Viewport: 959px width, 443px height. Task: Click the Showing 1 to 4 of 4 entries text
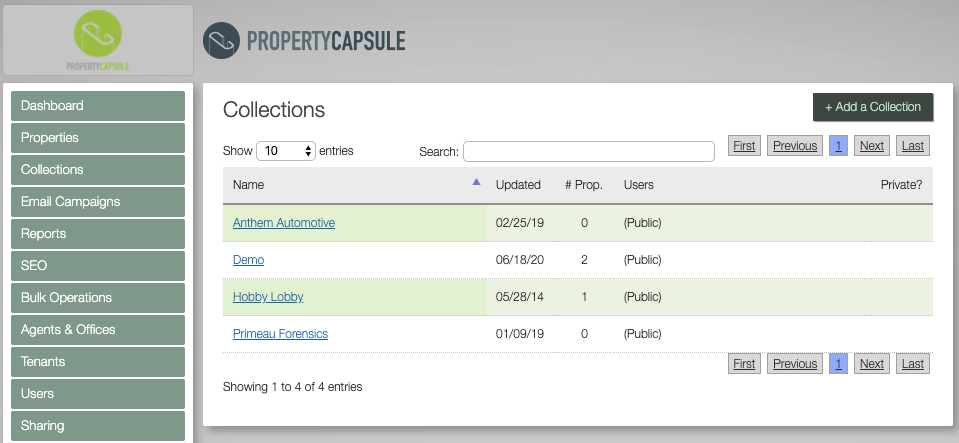[x=292, y=387]
